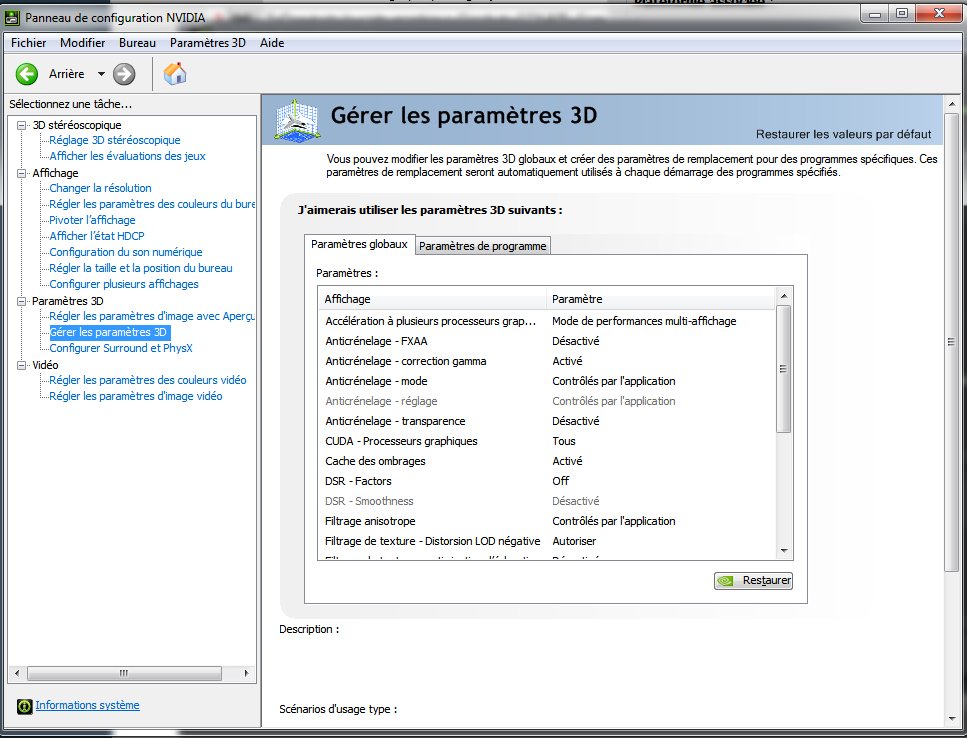Screen dimensions: 967x738
Task: Open the Home page house icon
Action: tap(175, 73)
